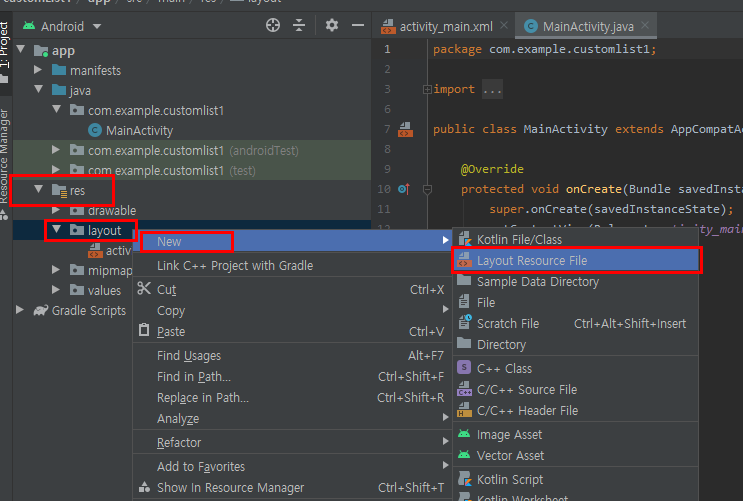Image resolution: width=743 pixels, height=501 pixels.
Task: Choose Show In Resource Manager
Action: tap(292, 487)
